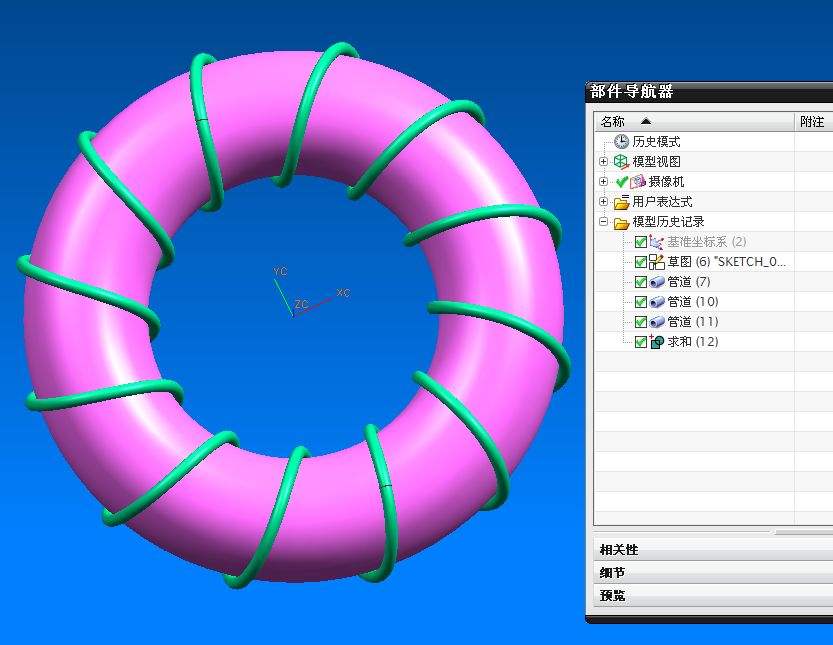The height and width of the screenshot is (645, 833).
Task: Expand the 模型视图 tree node
Action: 604,161
